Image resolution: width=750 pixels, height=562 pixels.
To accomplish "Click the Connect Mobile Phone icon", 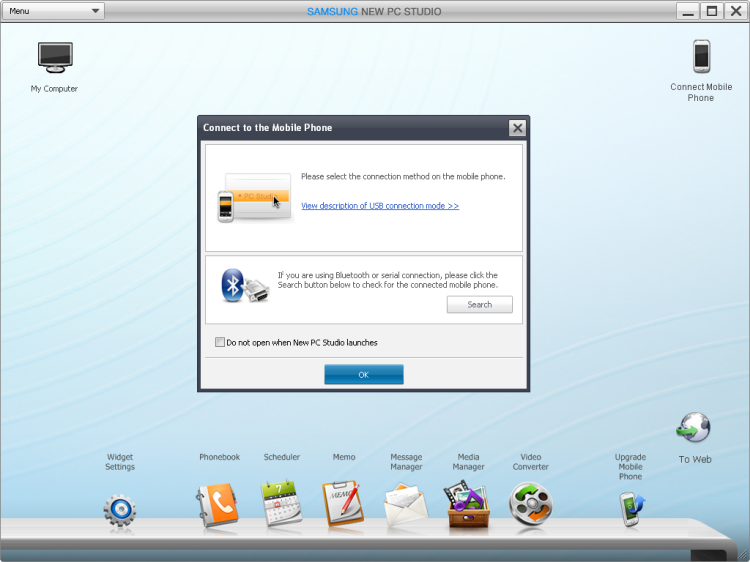I will 701,56.
